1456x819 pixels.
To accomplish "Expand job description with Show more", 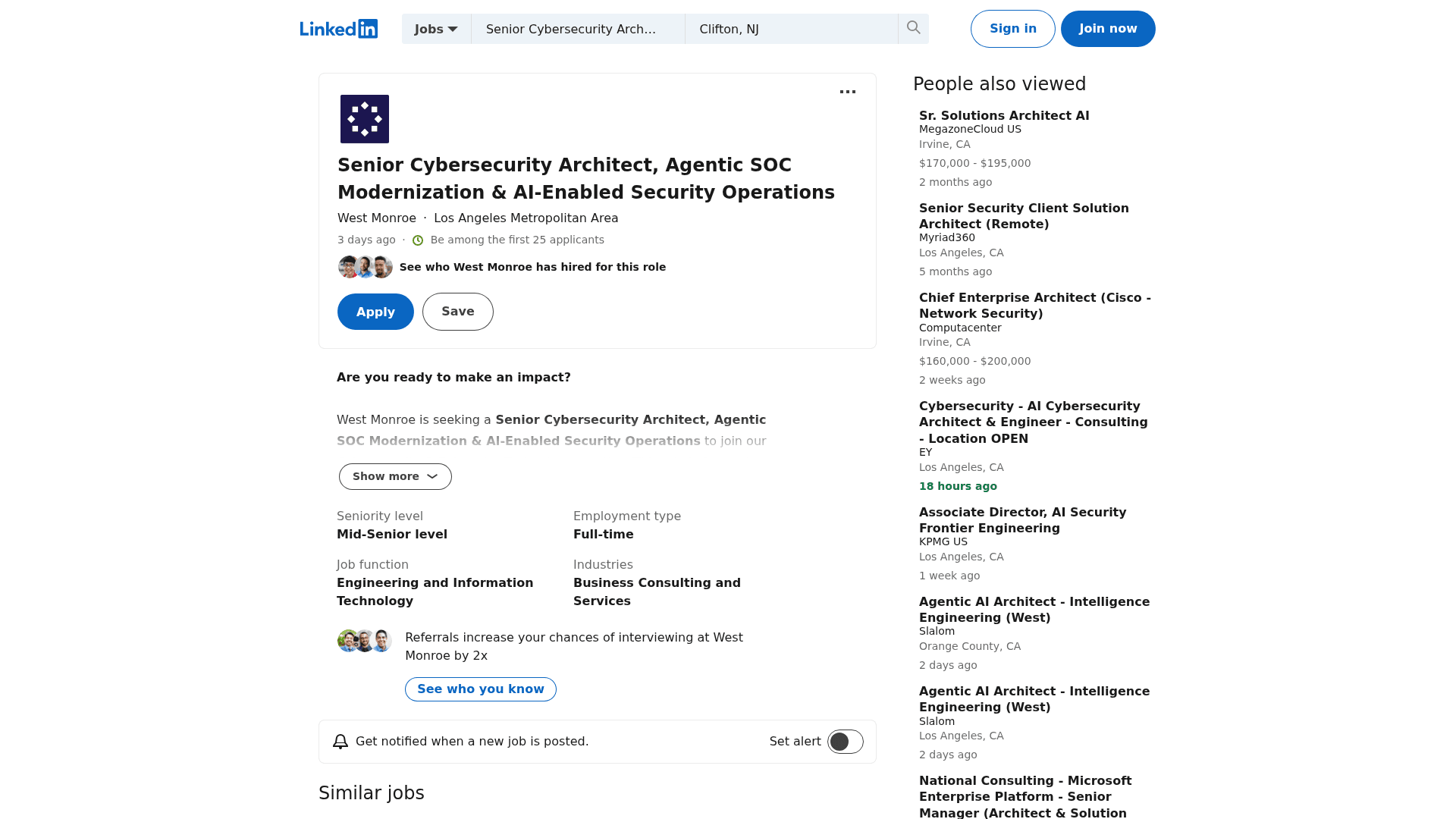I will pos(395,476).
